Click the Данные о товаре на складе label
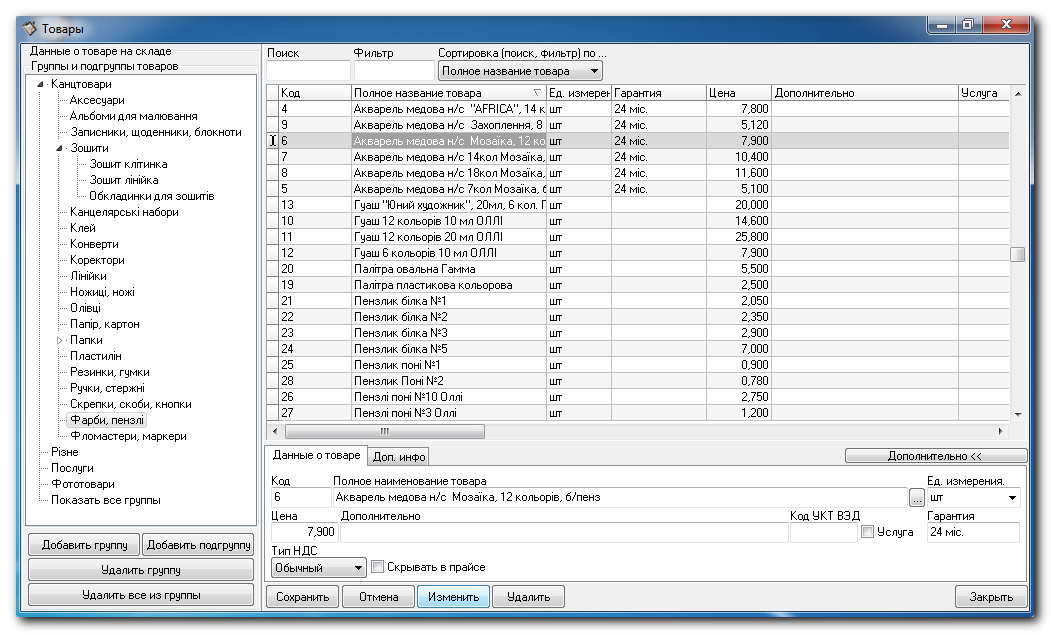The image size is (1051, 634). coord(101,51)
